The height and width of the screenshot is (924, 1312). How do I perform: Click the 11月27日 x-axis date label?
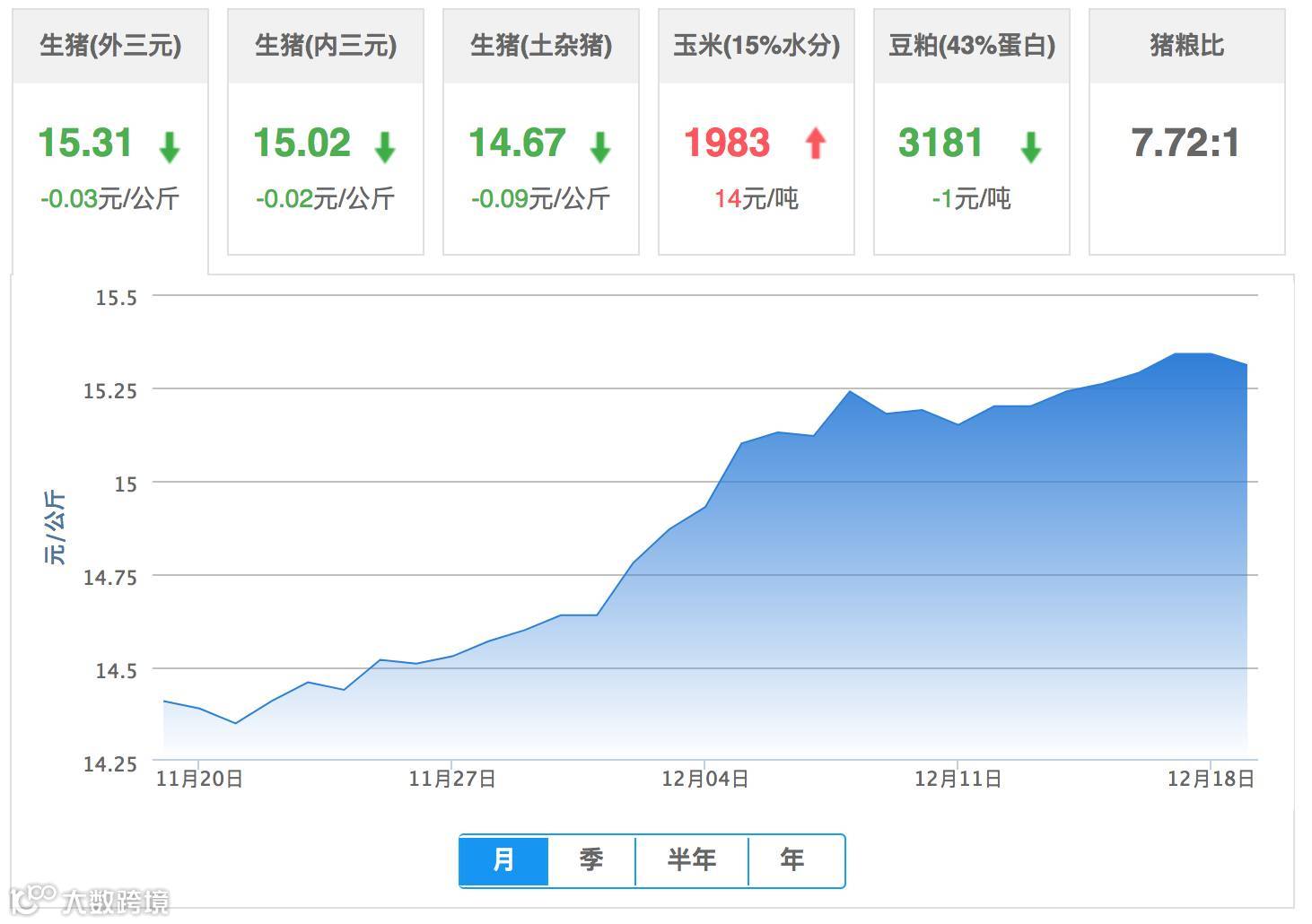[x=452, y=779]
